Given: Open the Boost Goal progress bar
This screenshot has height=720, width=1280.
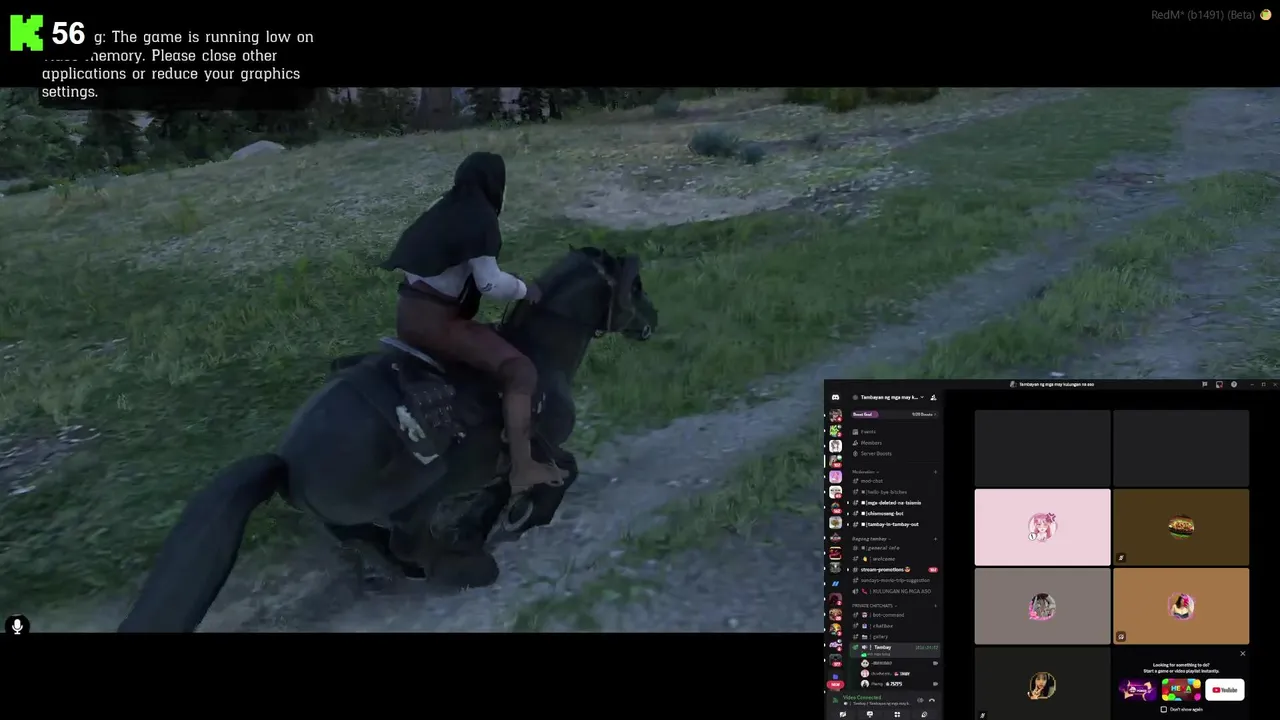Looking at the screenshot, I should click(895, 414).
